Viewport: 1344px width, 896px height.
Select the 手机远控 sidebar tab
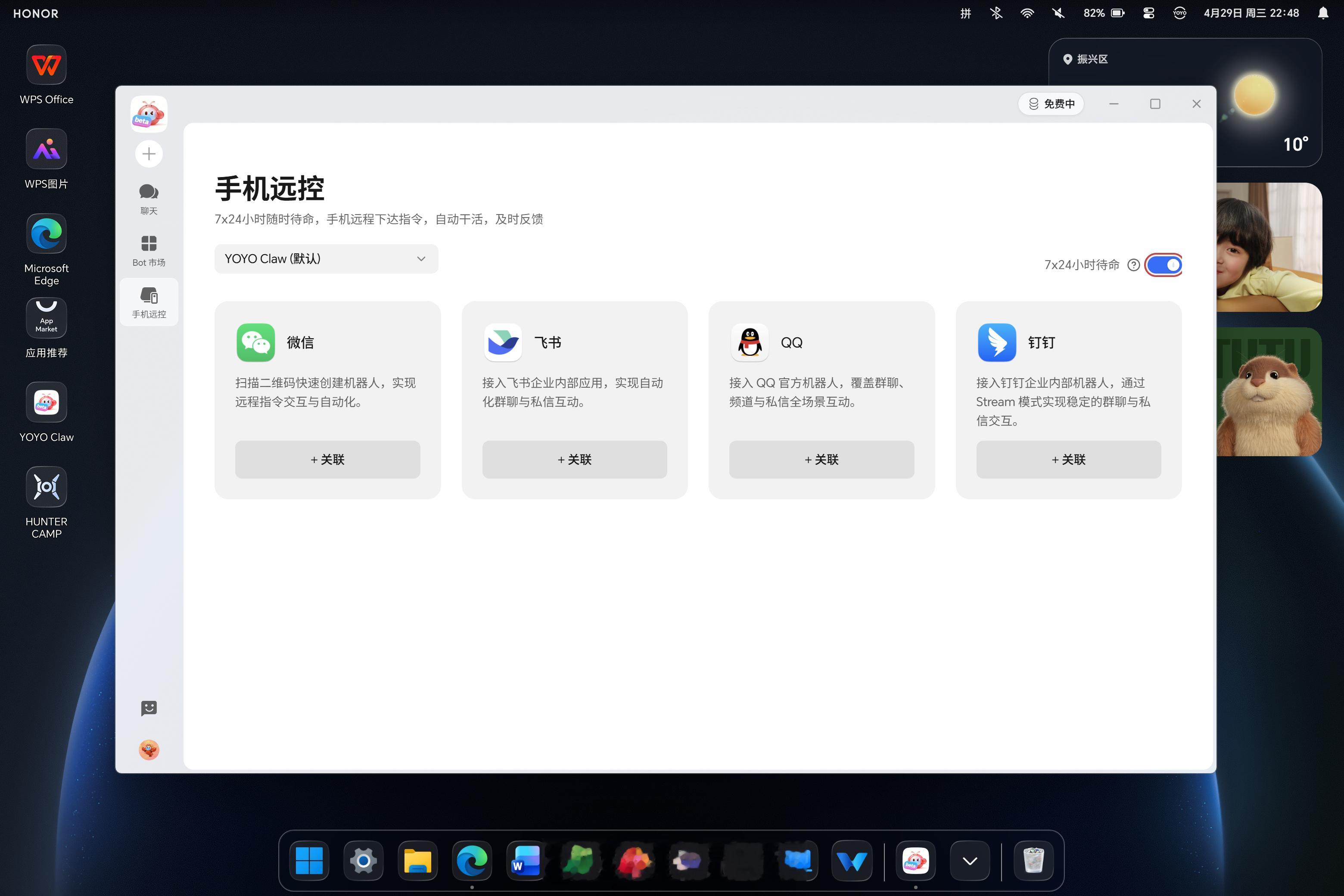(x=149, y=302)
